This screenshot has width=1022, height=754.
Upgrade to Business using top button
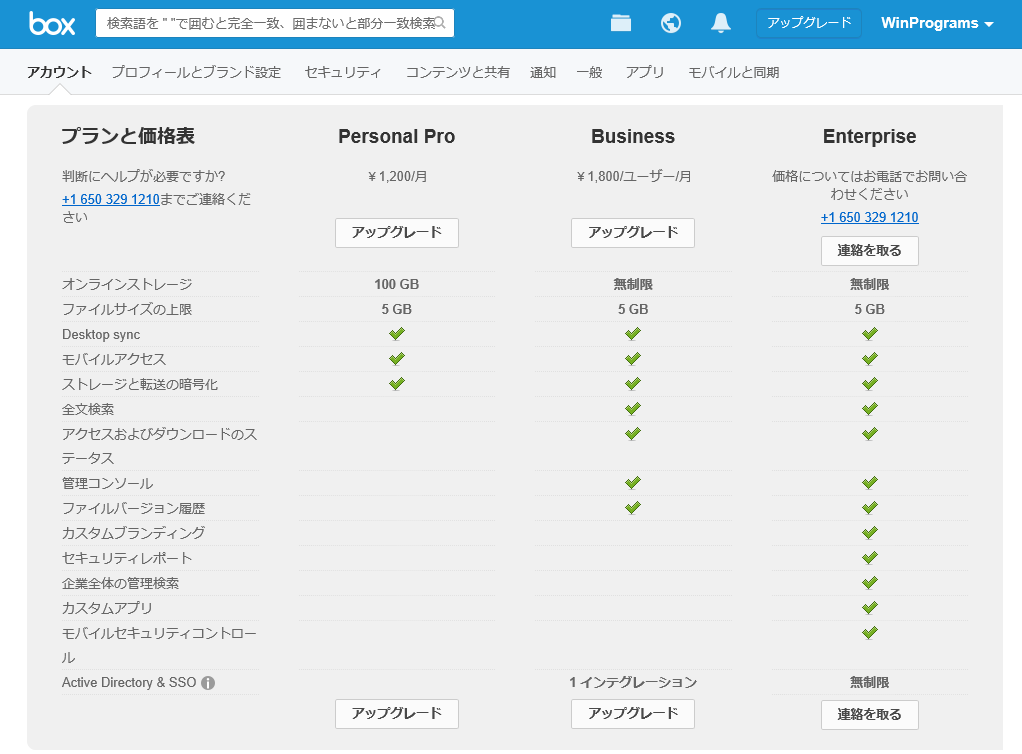(633, 233)
